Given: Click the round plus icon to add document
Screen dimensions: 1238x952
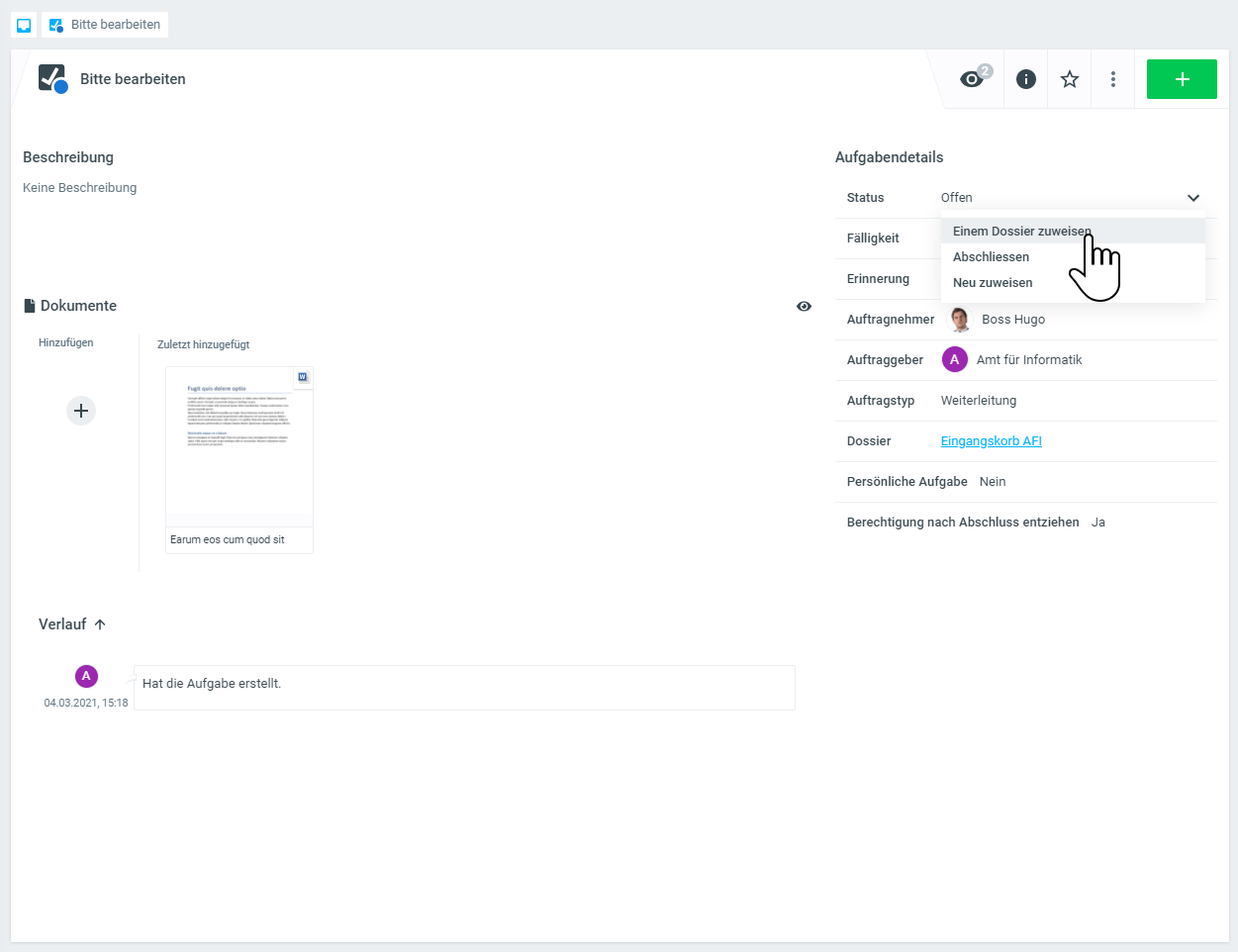Looking at the screenshot, I should coord(81,411).
